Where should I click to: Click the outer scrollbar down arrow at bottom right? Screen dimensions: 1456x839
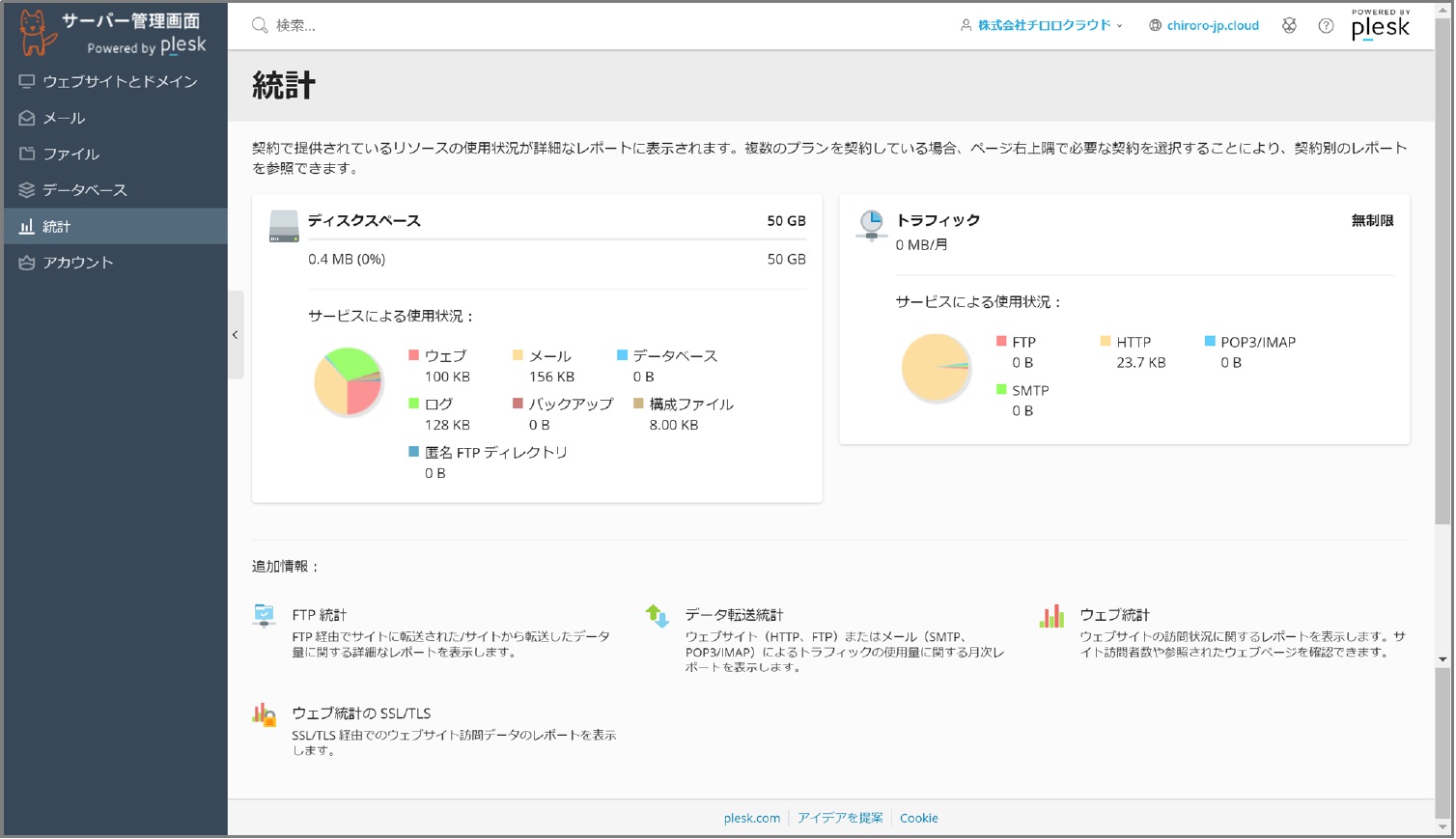[x=1443, y=826]
